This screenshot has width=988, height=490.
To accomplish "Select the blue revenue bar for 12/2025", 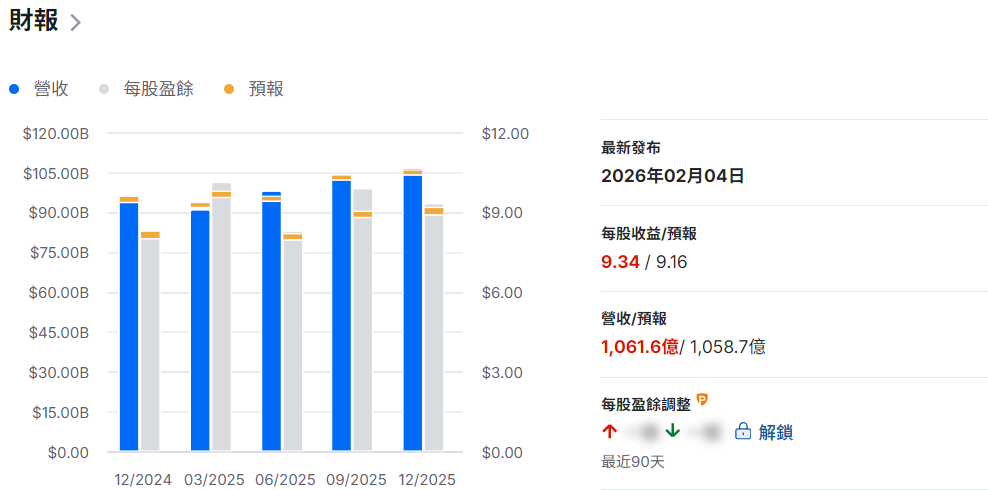I will click(x=413, y=313).
